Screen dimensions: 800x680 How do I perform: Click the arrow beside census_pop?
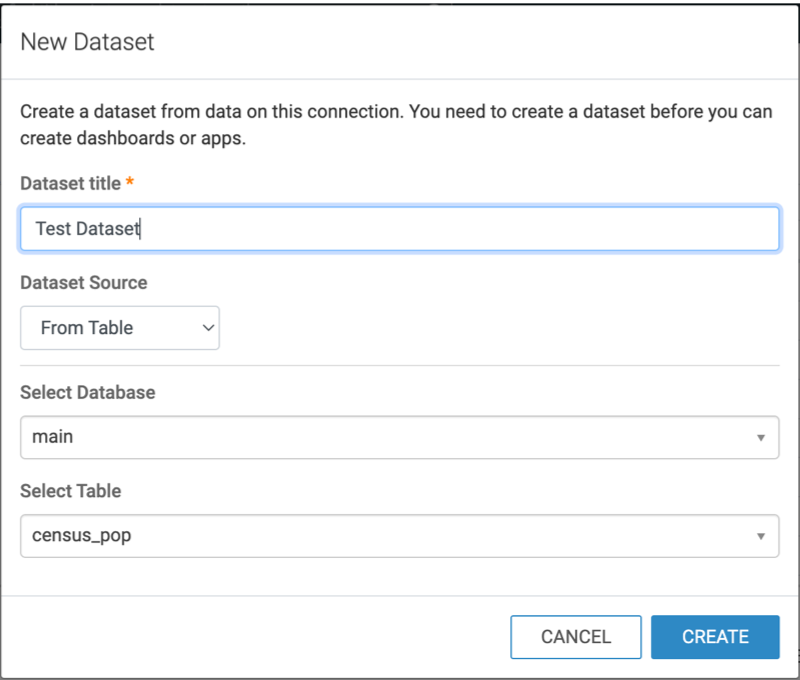pos(761,536)
